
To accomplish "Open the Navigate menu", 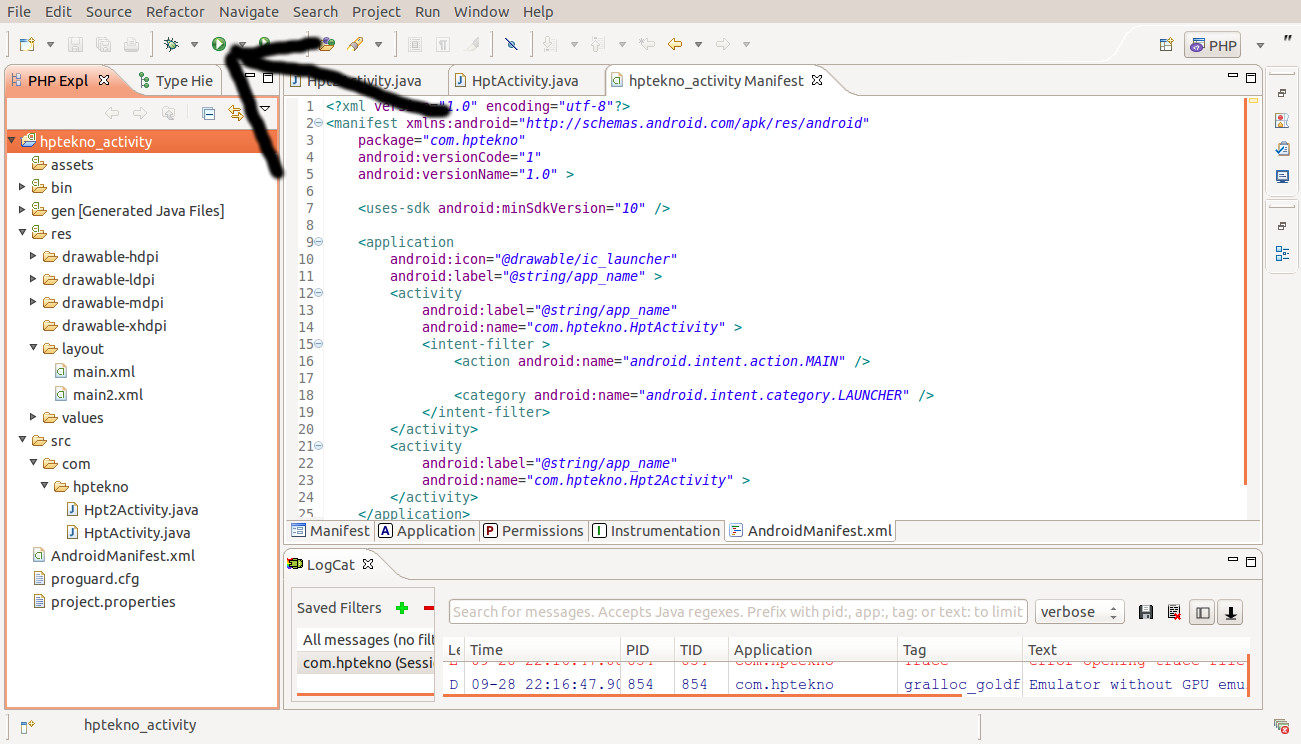I will [249, 12].
